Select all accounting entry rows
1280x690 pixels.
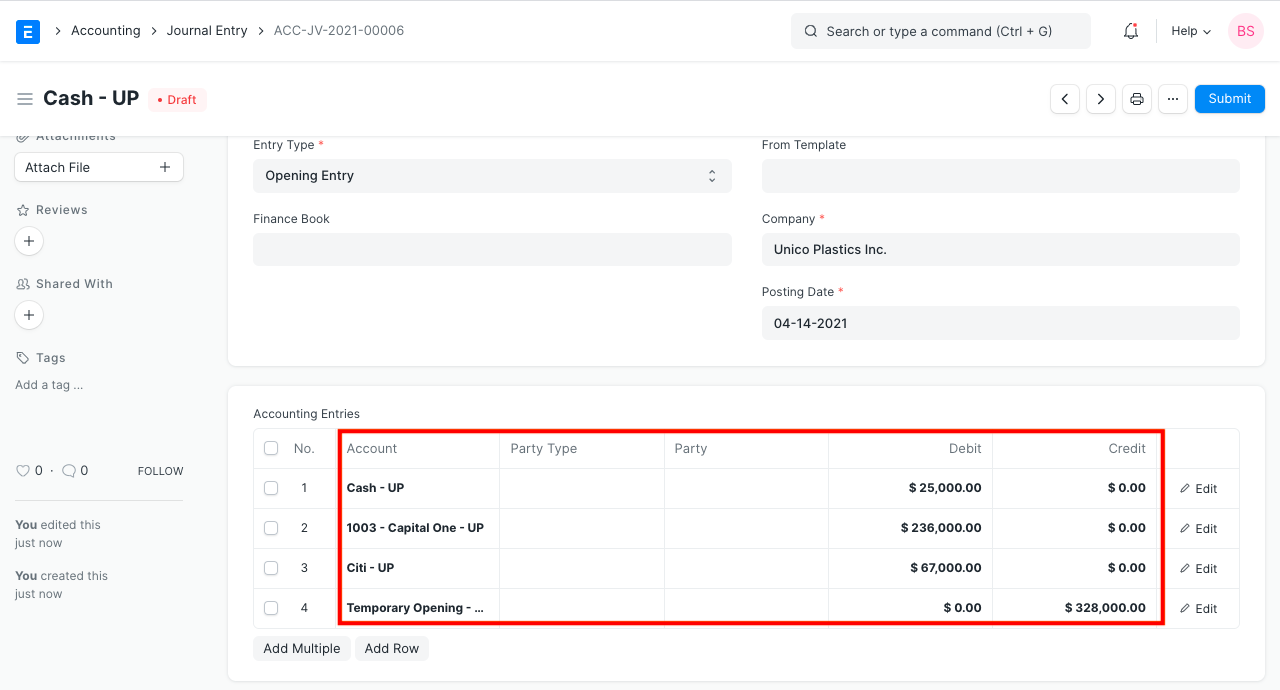click(271, 448)
